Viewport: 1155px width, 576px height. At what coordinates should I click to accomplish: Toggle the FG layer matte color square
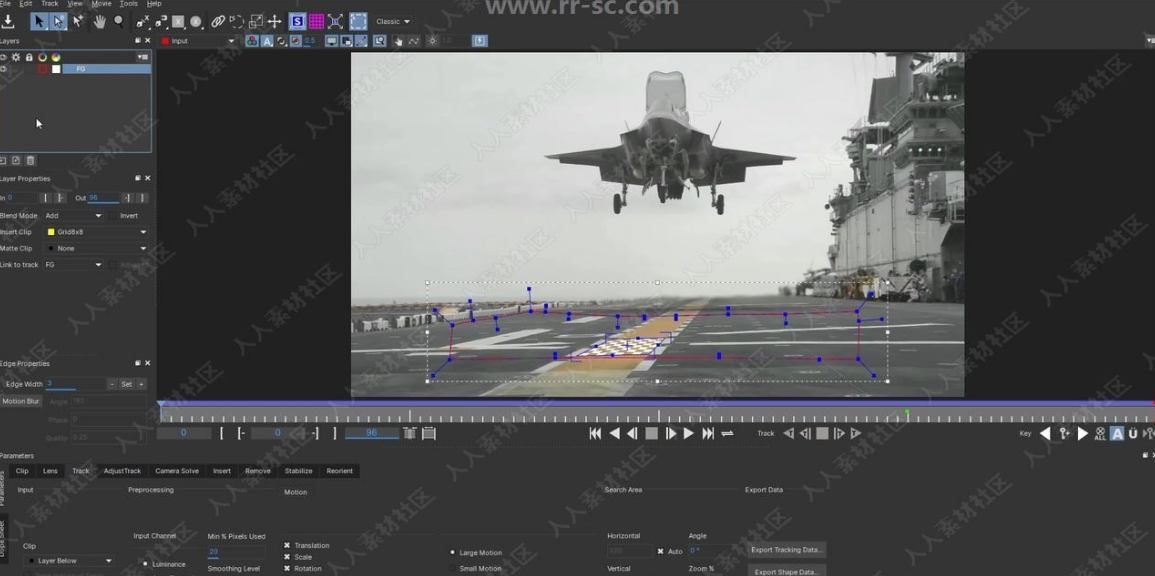[56, 69]
